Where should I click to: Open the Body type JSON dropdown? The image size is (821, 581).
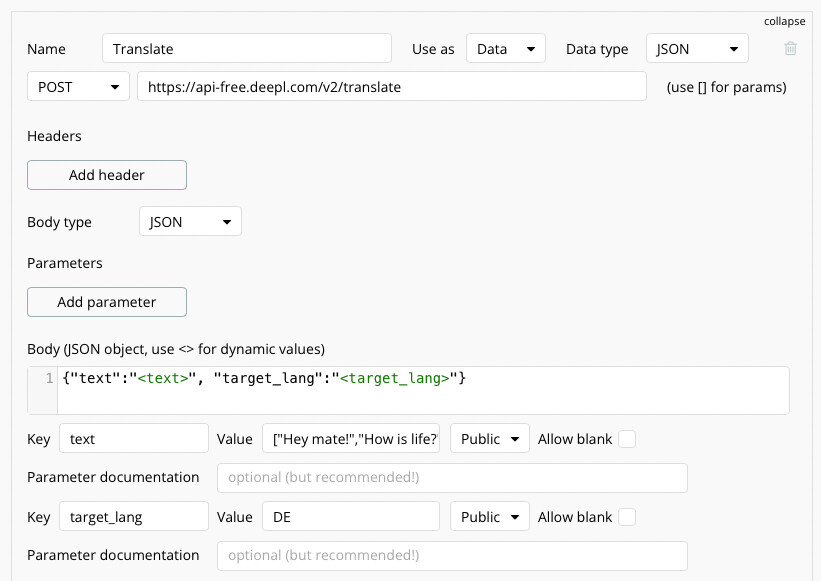(x=190, y=222)
